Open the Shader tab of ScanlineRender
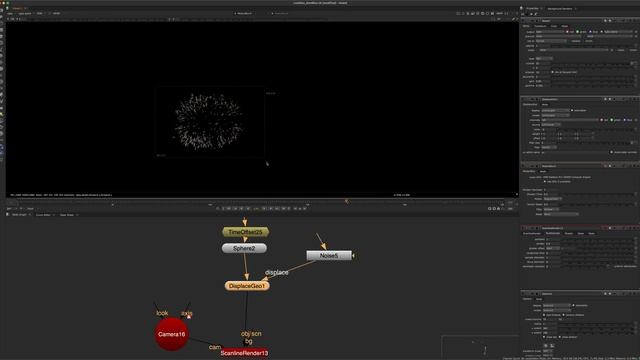The width and height of the screenshot is (640, 360). click(x=569, y=233)
